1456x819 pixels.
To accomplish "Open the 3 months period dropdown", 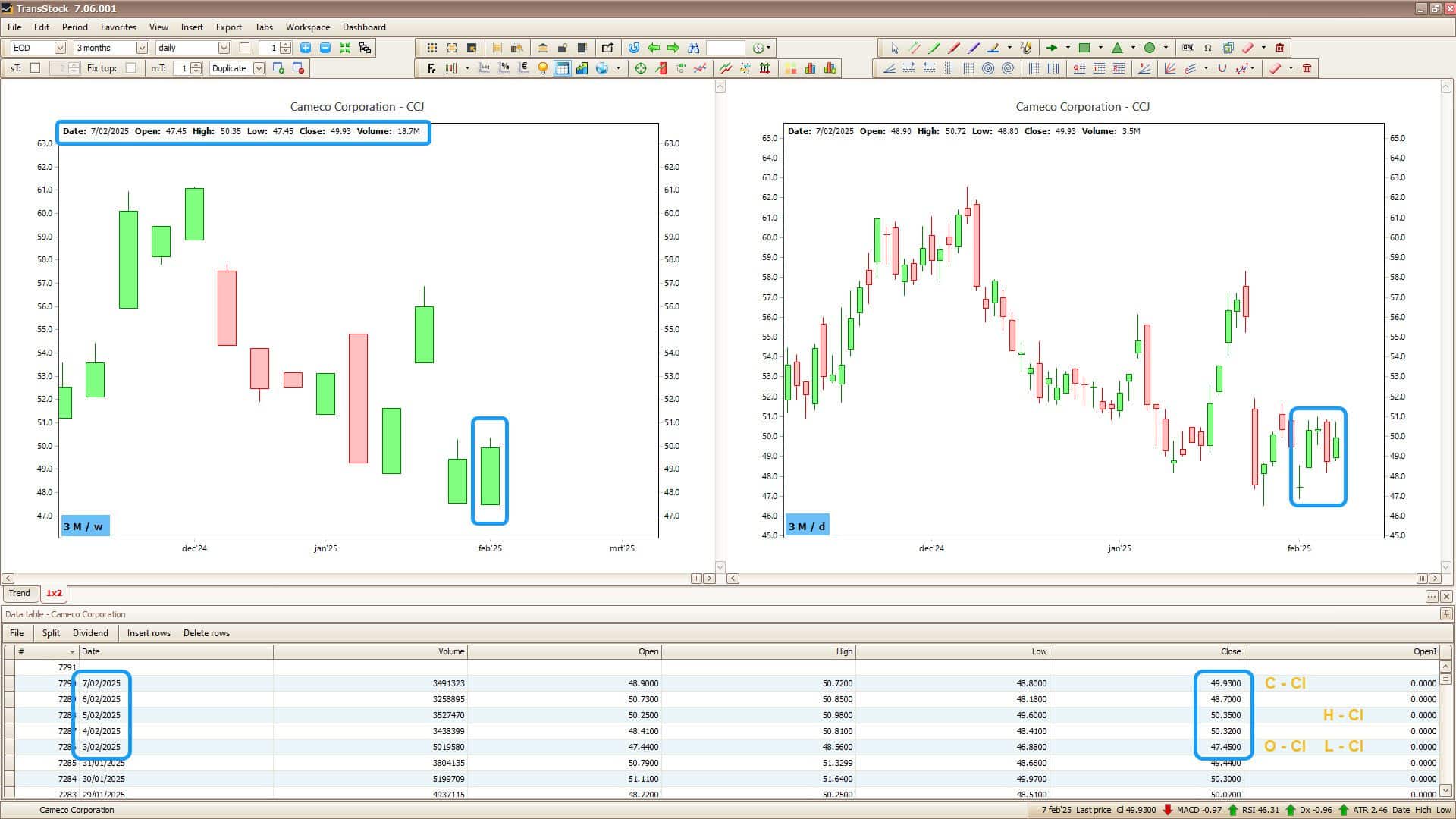I will pyautogui.click(x=142, y=48).
